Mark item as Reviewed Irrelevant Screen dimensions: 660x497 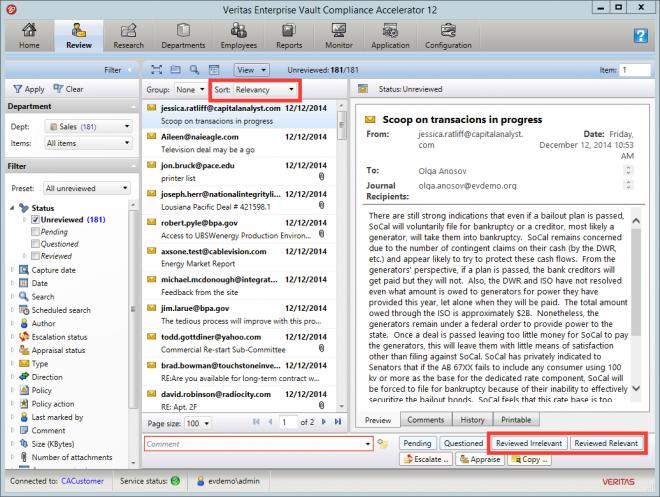[x=529, y=443]
